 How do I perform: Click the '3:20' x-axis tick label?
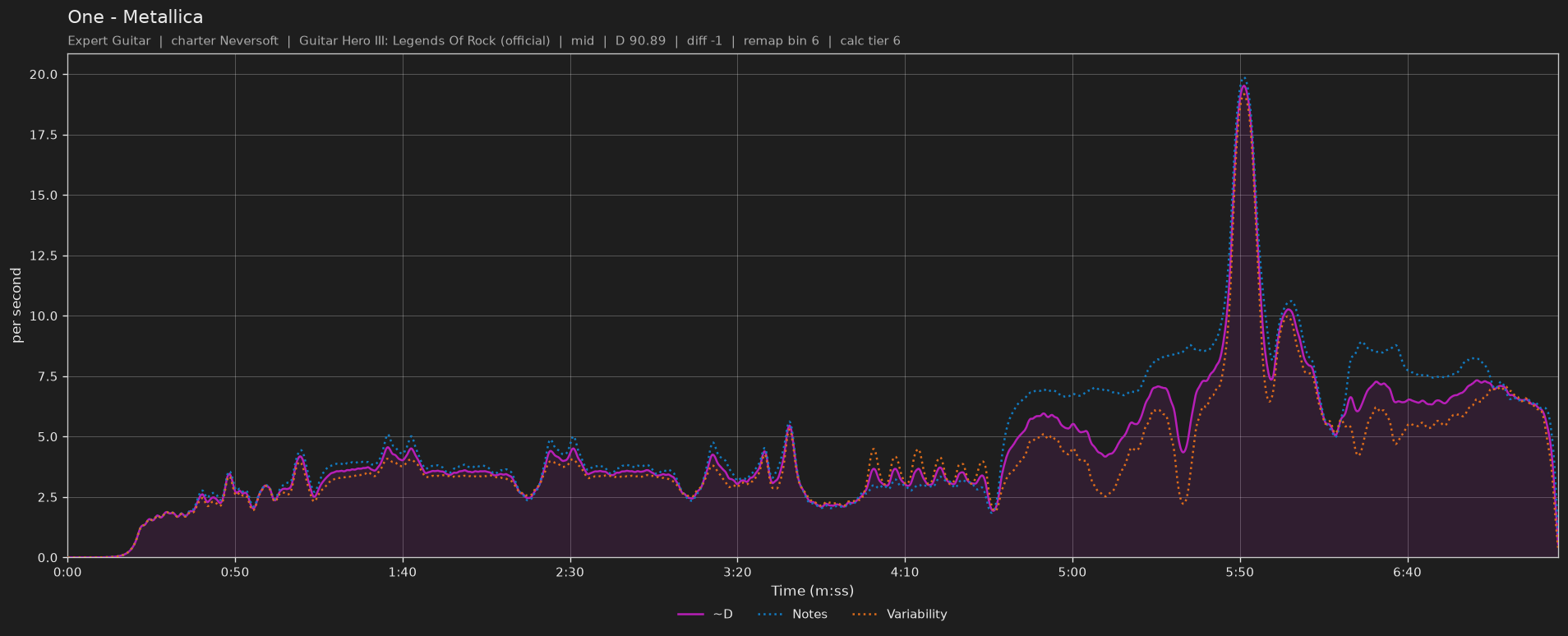tap(737, 572)
